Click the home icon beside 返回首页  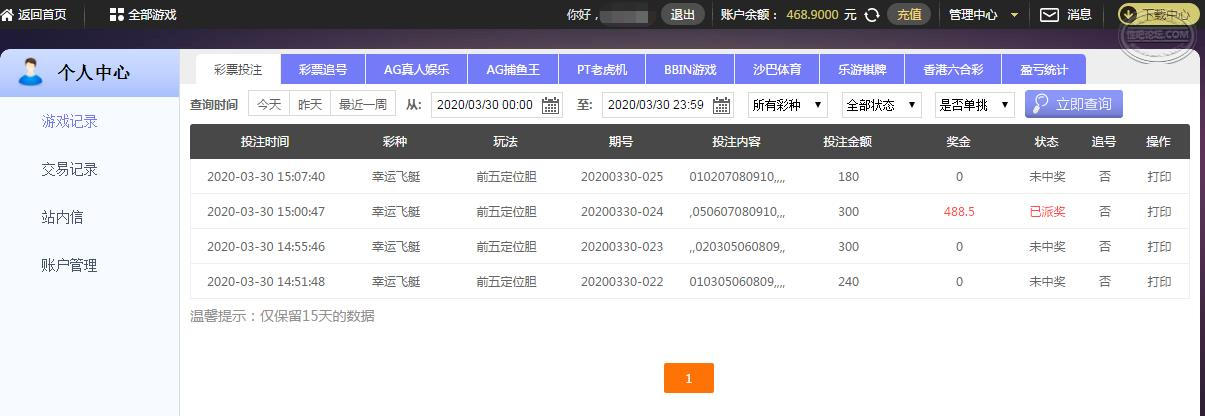tap(8, 15)
